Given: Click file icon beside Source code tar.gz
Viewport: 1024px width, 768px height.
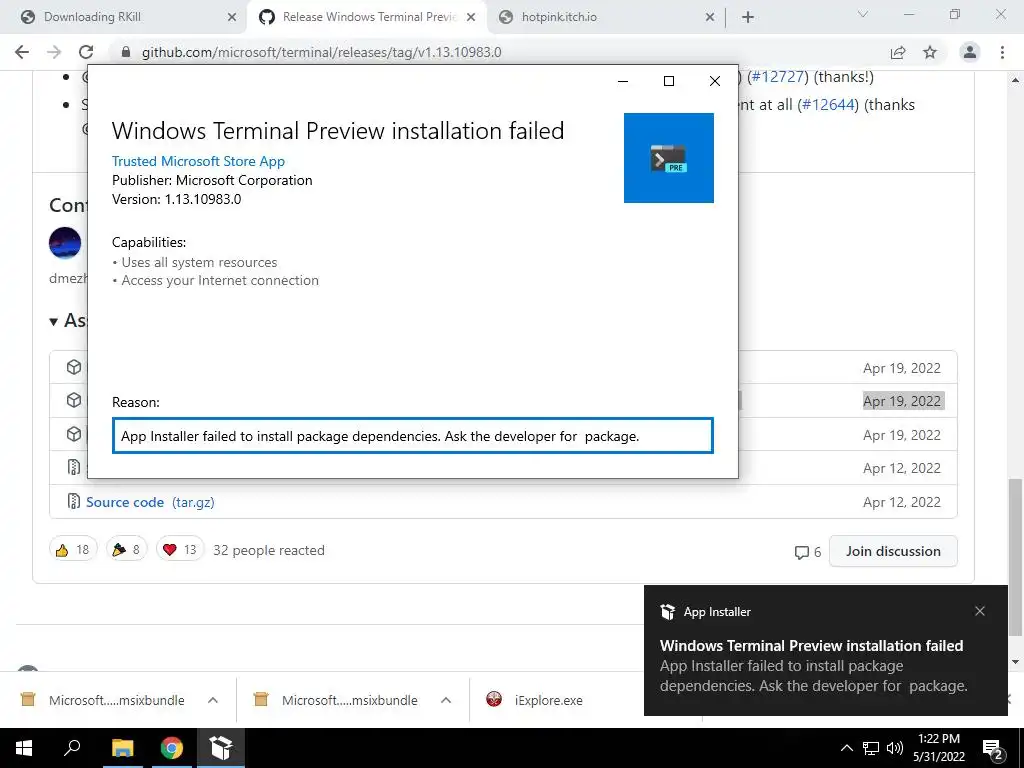Looking at the screenshot, I should tap(74, 502).
